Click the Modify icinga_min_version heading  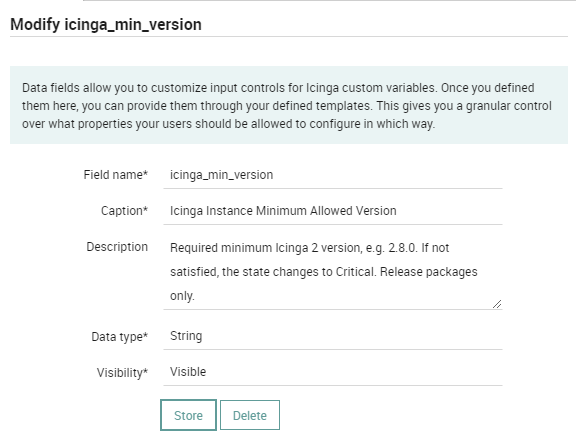coord(106,25)
